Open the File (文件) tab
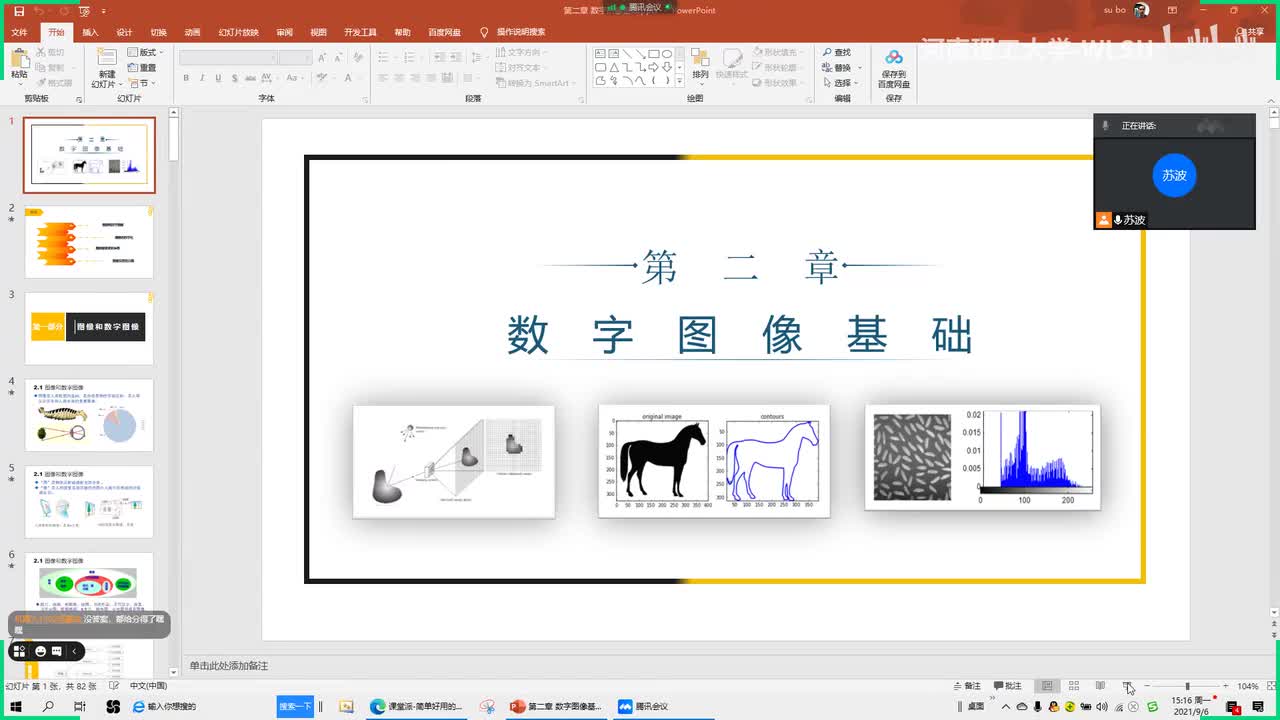This screenshot has height=720, width=1280. click(19, 32)
